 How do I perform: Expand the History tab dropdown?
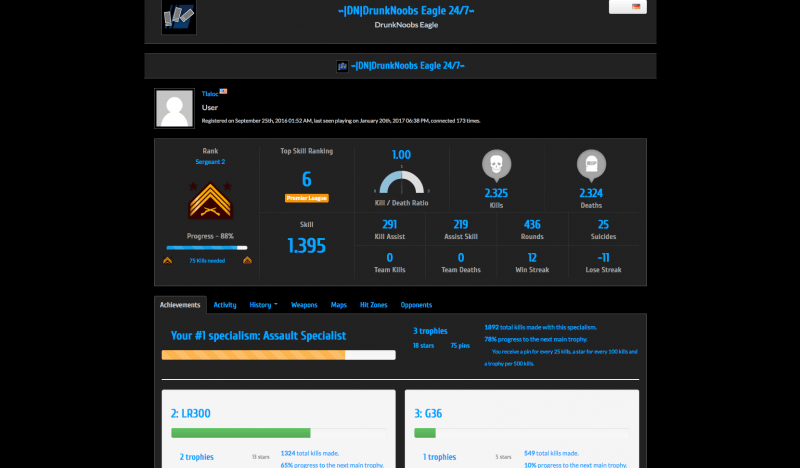coord(263,304)
